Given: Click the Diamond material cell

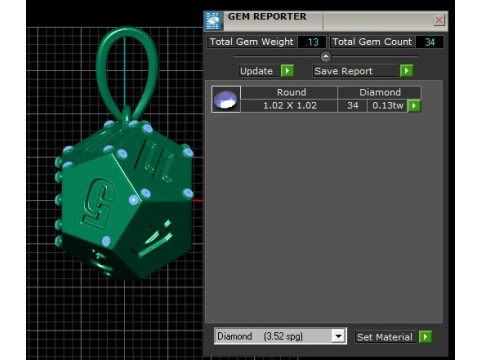Looking at the screenshot, I should click(379, 92).
